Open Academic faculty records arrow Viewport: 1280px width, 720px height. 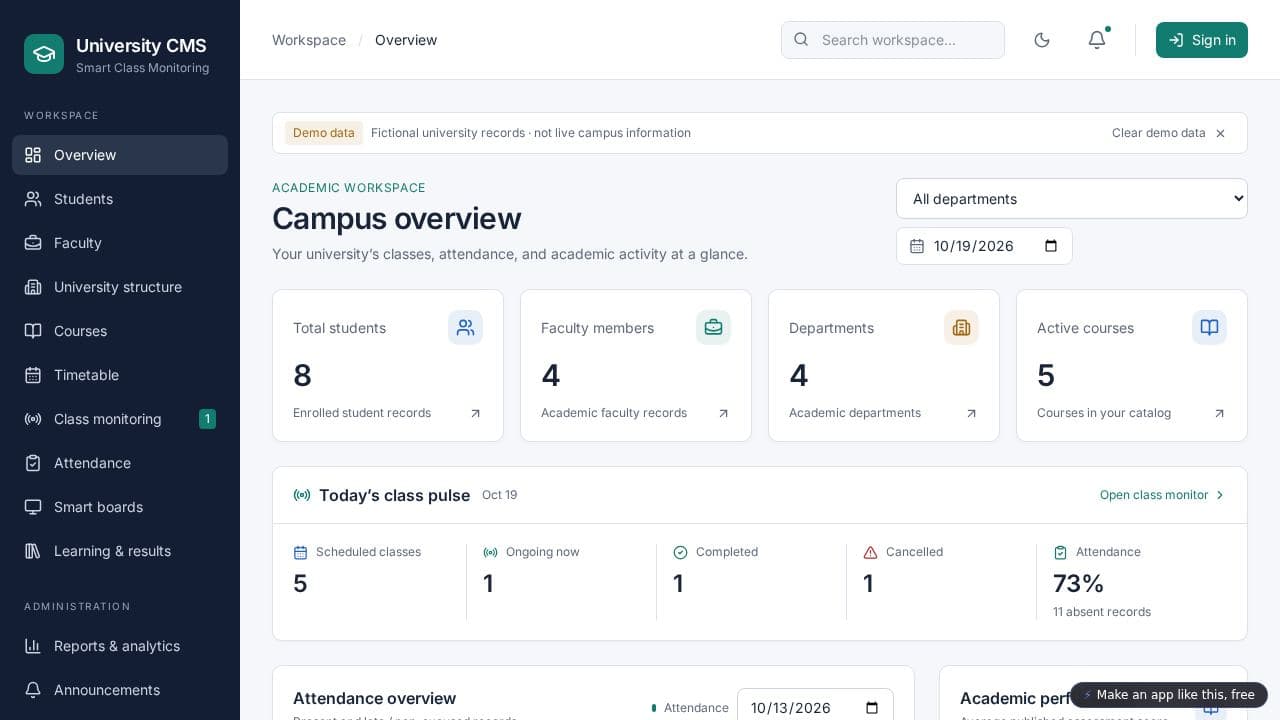(723, 413)
